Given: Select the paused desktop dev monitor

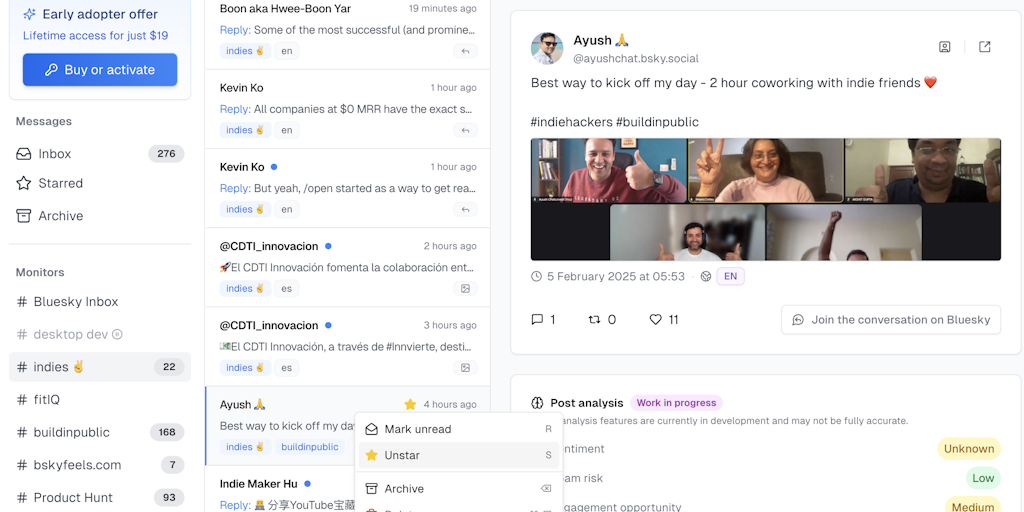Looking at the screenshot, I should point(100,334).
